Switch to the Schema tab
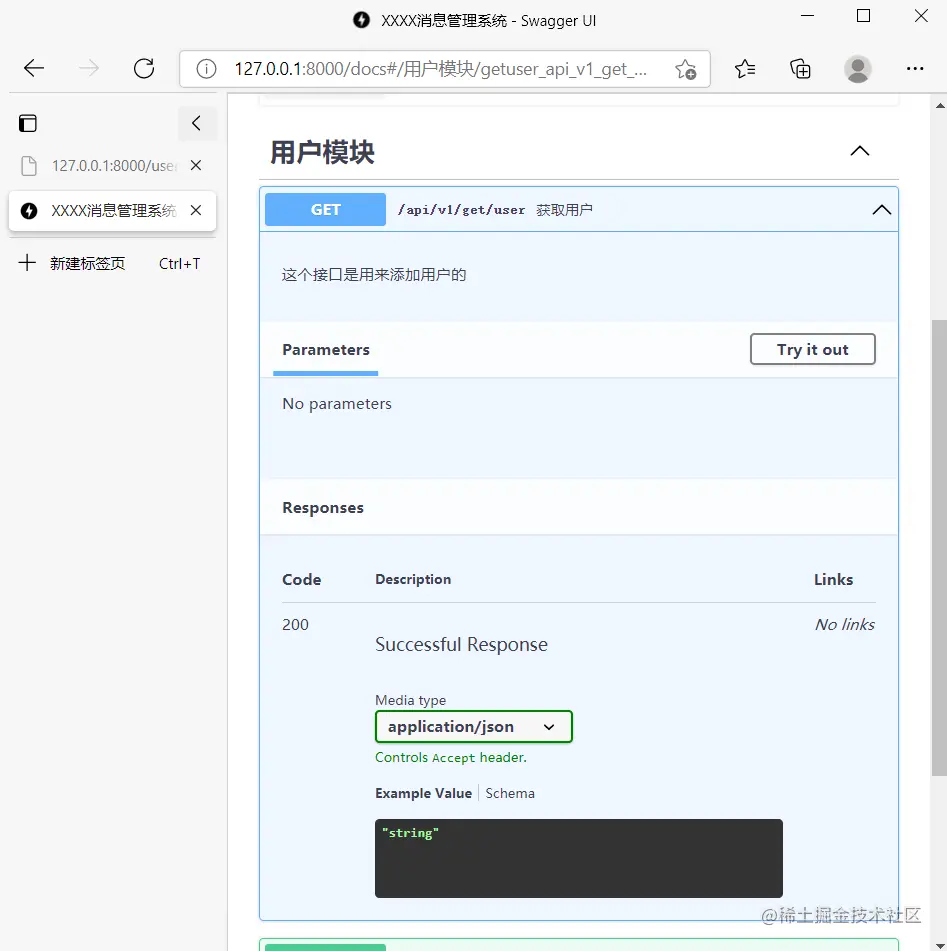 tap(510, 793)
